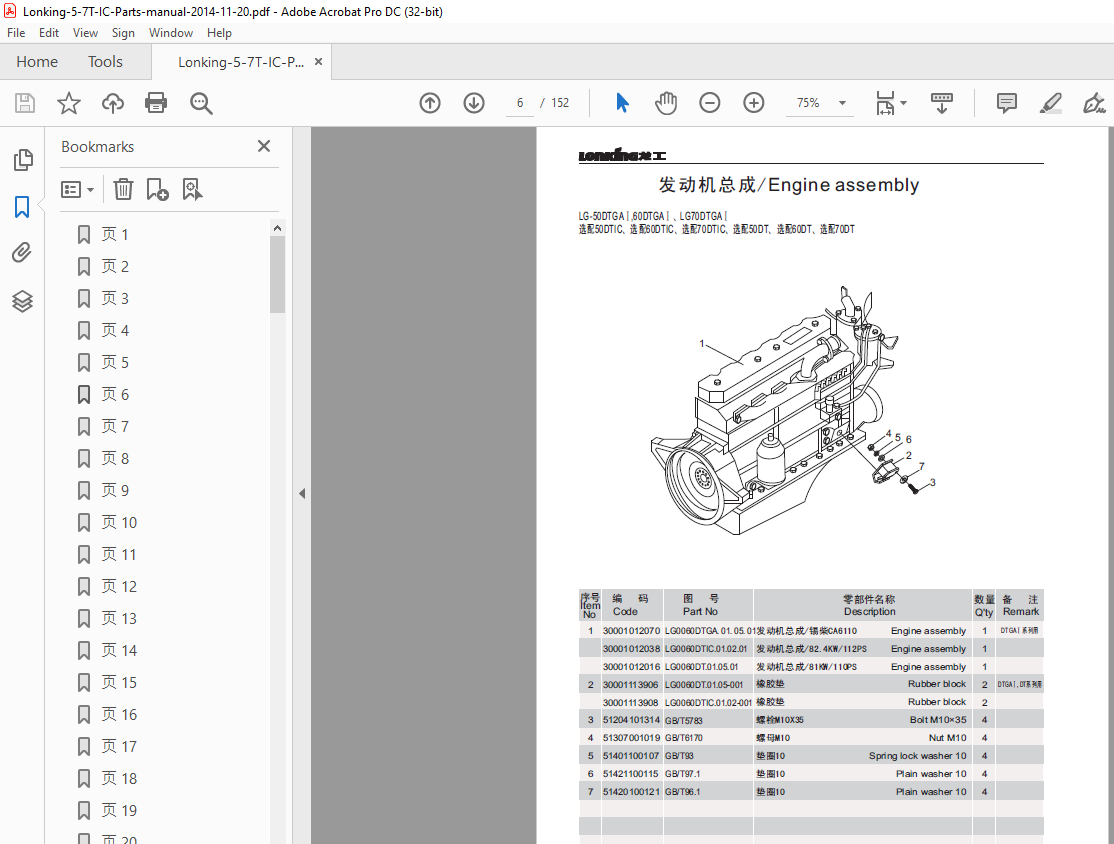Select the highlight text tool
1114x844 pixels.
coord(1051,103)
